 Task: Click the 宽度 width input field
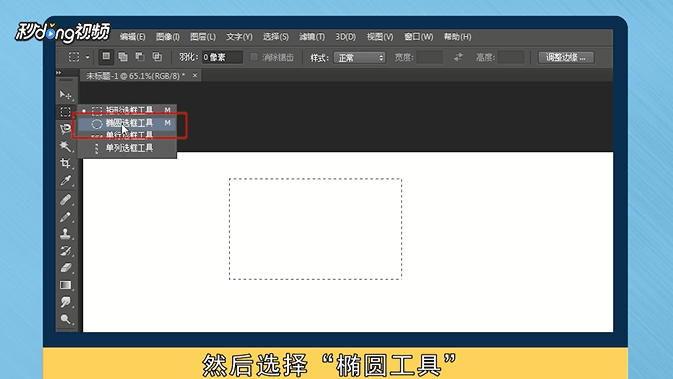pyautogui.click(x=430, y=57)
